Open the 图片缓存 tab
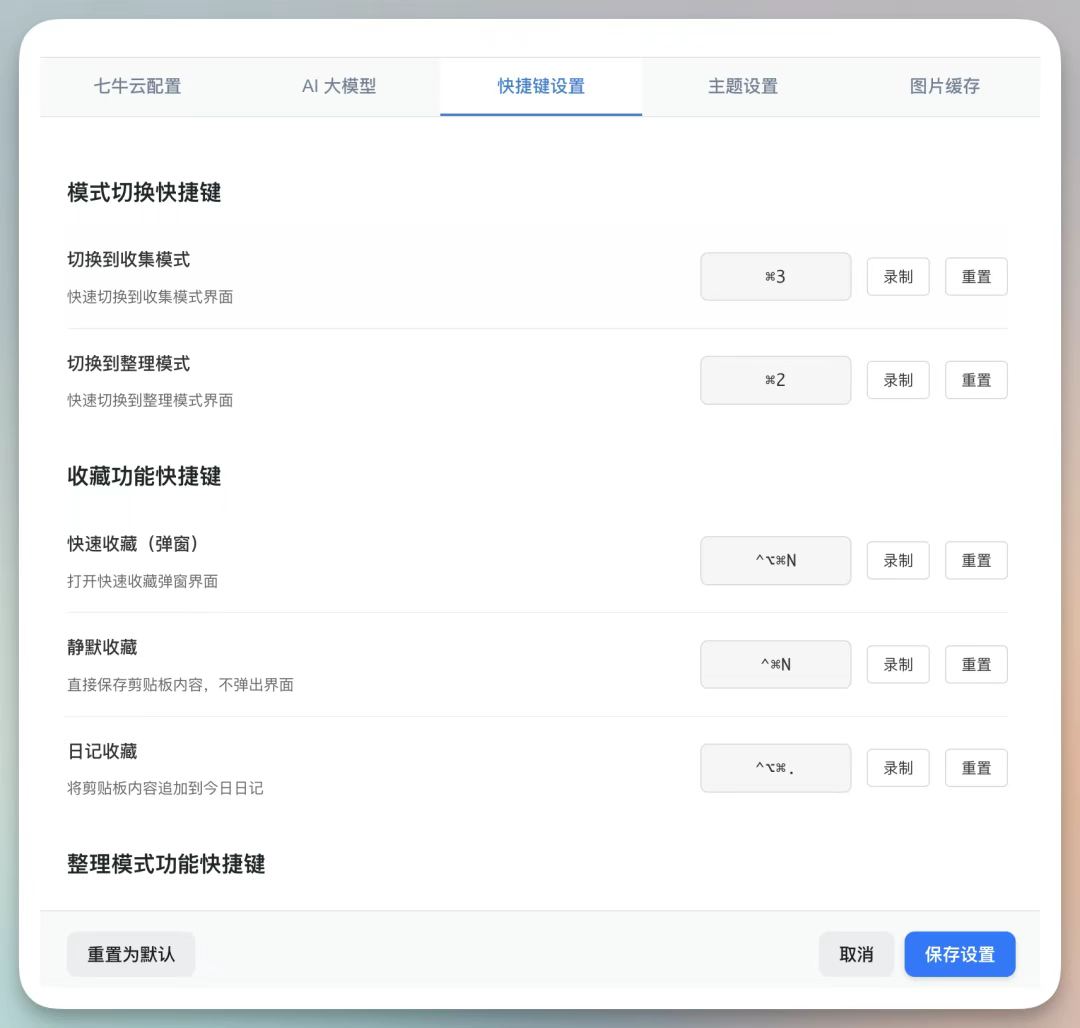The width and height of the screenshot is (1080, 1028). 944,86
